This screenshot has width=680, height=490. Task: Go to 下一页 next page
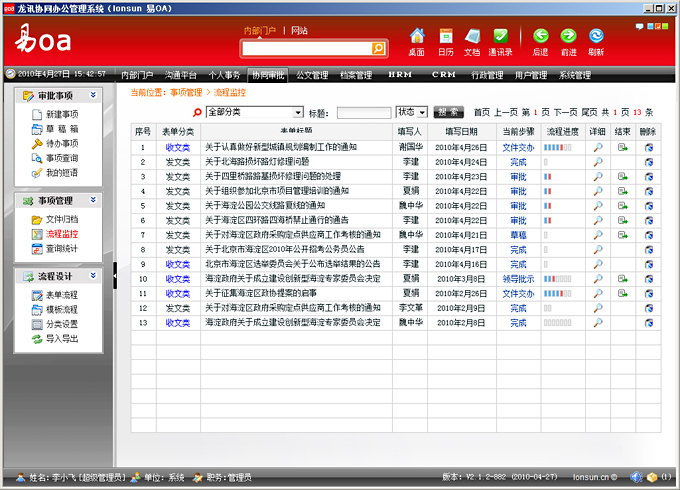click(566, 112)
